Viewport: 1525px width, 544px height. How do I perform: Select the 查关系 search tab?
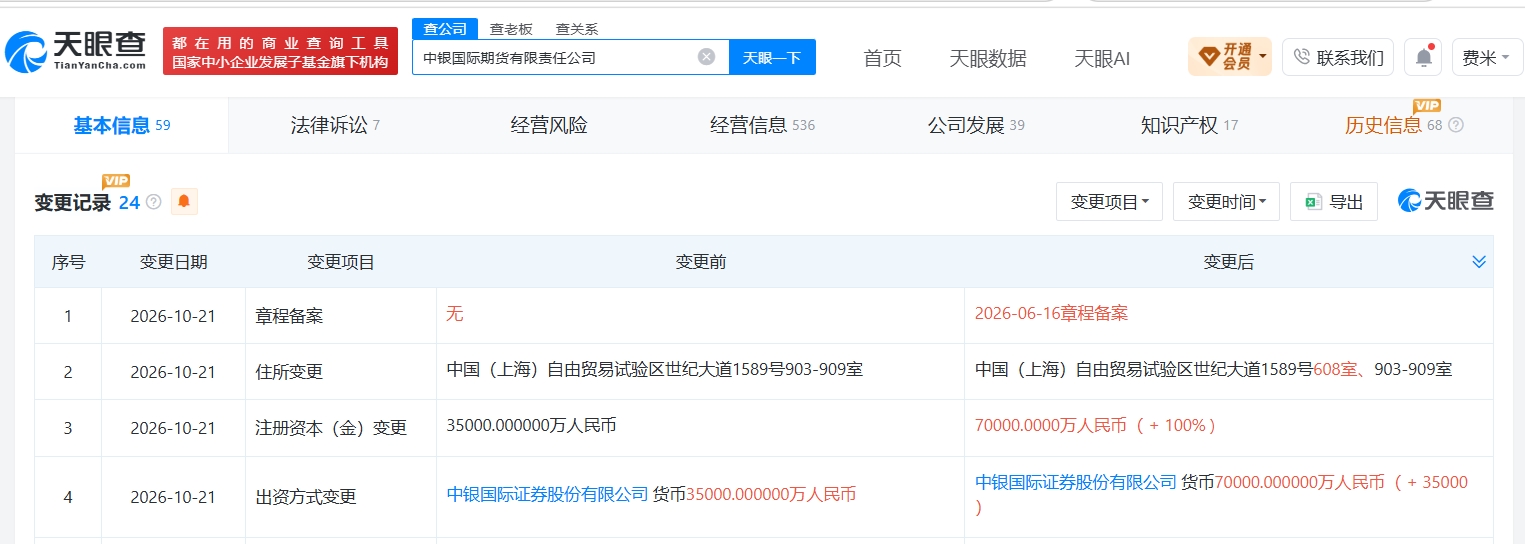coord(577,29)
